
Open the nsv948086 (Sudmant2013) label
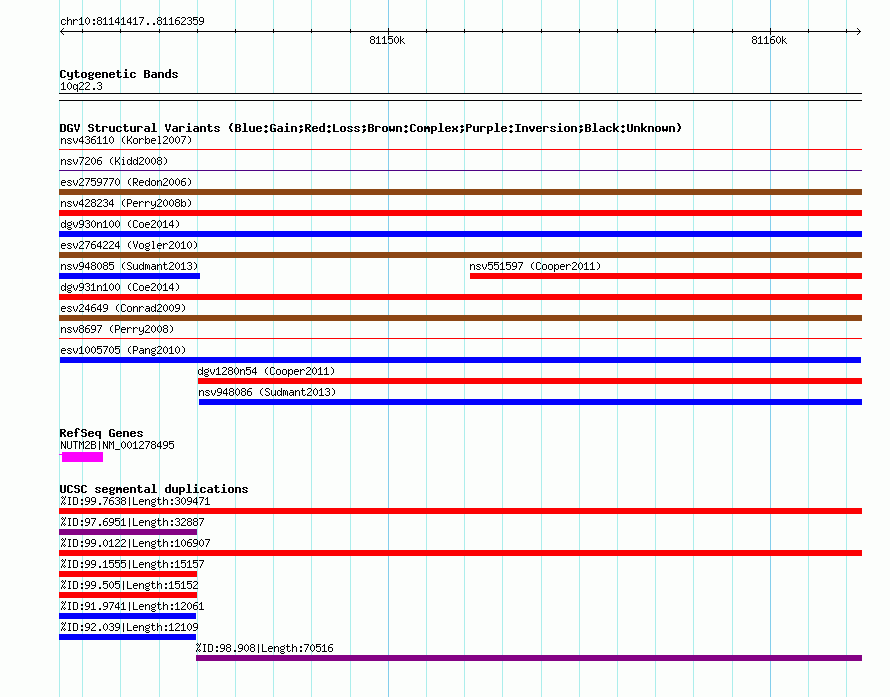click(267, 392)
